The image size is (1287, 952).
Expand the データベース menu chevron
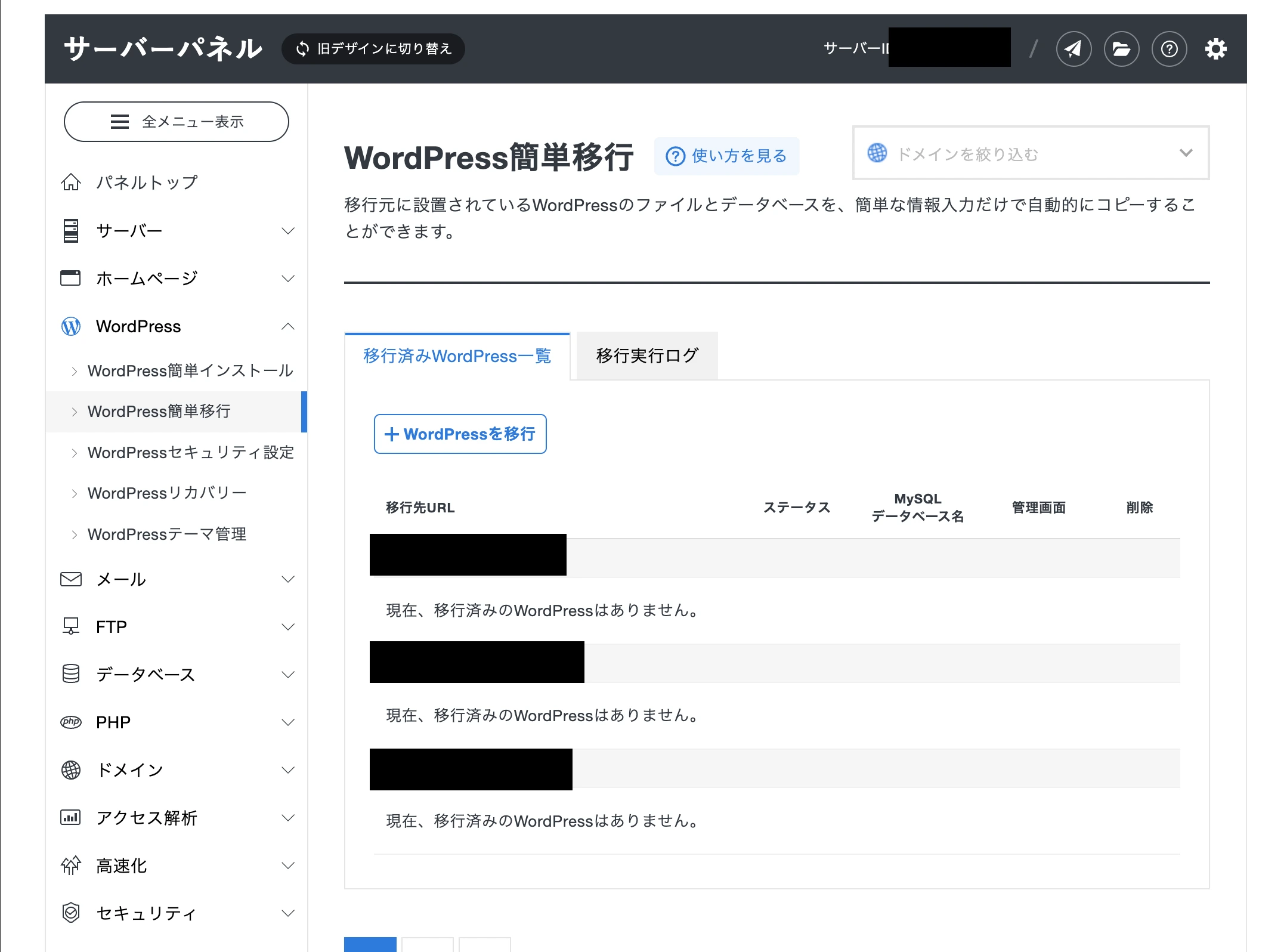pyautogui.click(x=288, y=675)
